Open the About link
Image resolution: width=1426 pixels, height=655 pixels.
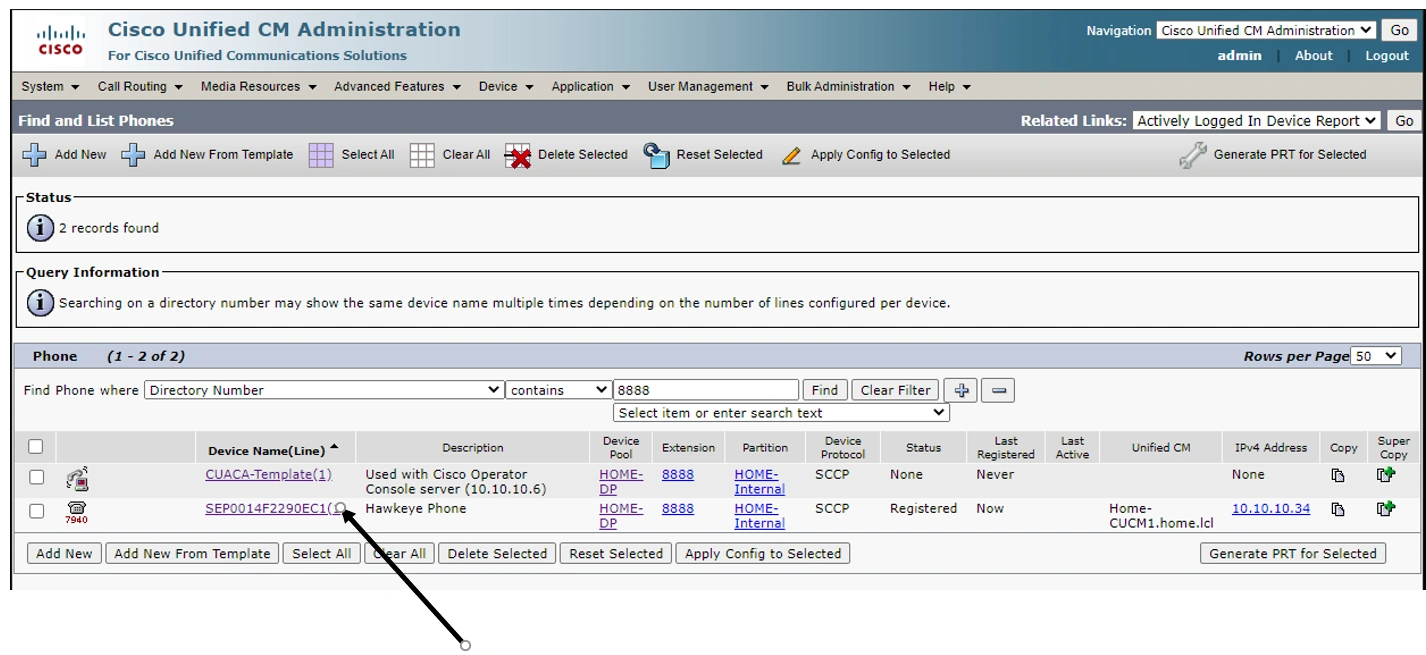1313,56
